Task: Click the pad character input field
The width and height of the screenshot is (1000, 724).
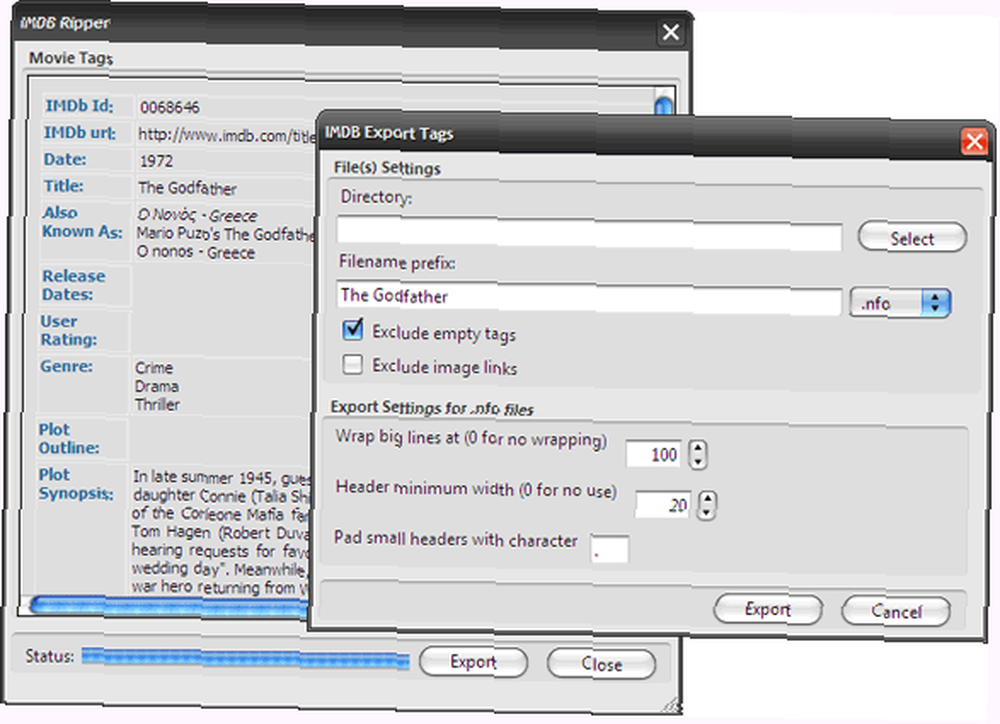Action: (610, 549)
